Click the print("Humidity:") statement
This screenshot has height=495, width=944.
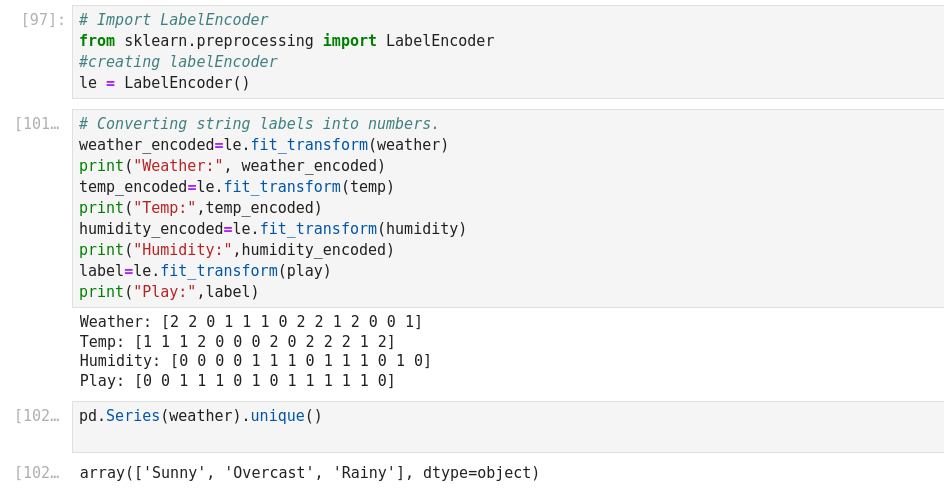pos(236,250)
